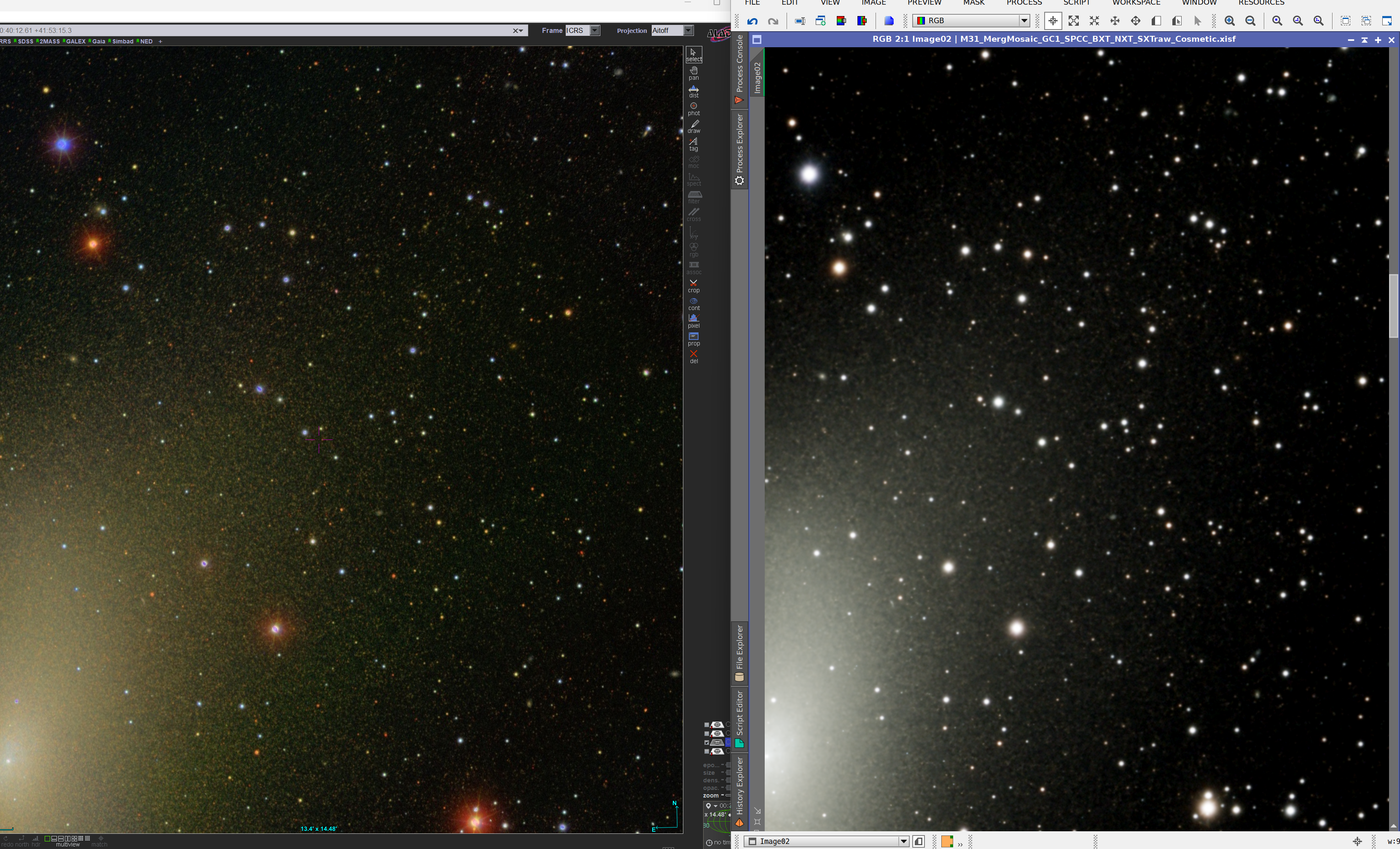
Task: Click the GALEX bookmark
Action: point(75,41)
